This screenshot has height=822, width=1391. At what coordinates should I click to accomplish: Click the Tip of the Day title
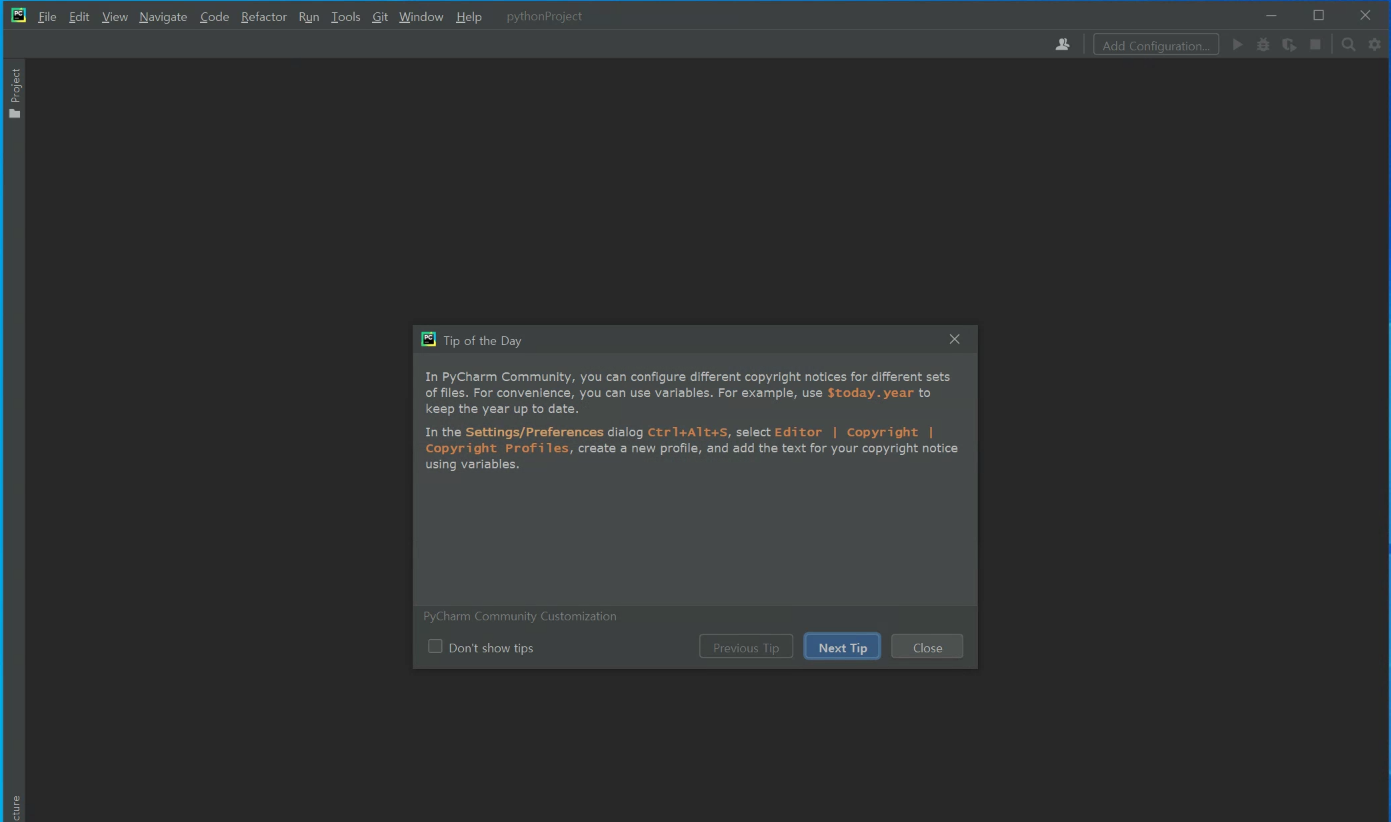[482, 340]
